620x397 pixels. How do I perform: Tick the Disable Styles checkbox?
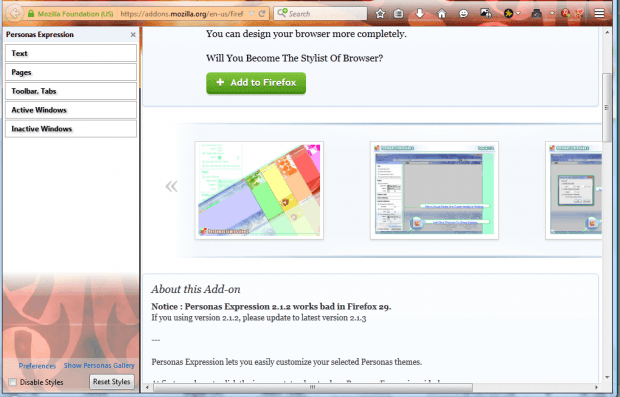point(13,382)
